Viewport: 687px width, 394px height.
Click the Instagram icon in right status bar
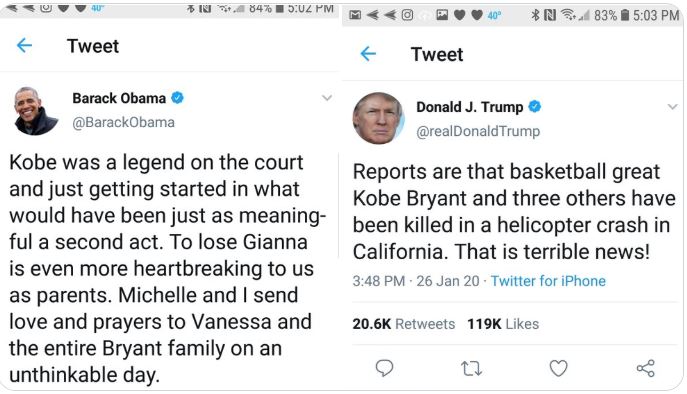click(407, 15)
